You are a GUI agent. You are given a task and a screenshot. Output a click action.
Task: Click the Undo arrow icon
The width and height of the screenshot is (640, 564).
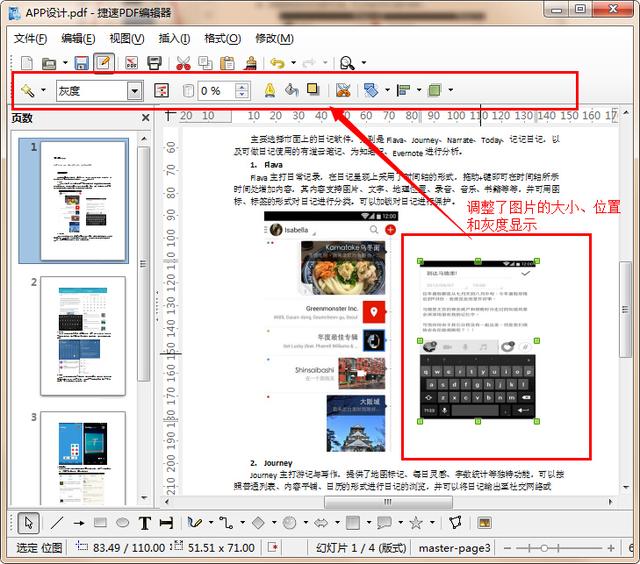pyautogui.click(x=278, y=63)
